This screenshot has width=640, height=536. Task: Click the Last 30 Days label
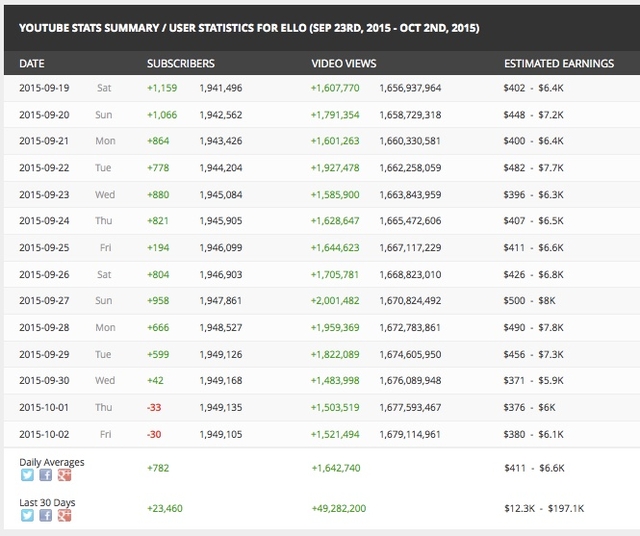click(47, 503)
